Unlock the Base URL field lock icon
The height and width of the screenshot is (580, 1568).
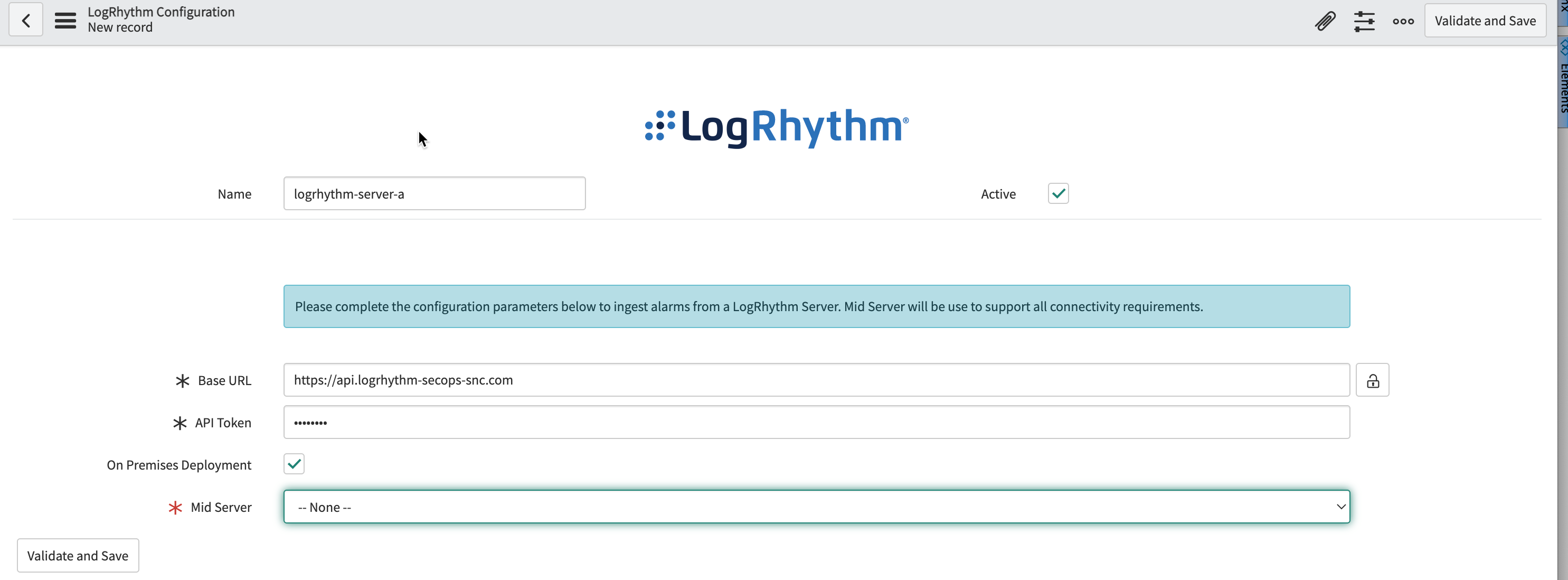coord(1372,380)
